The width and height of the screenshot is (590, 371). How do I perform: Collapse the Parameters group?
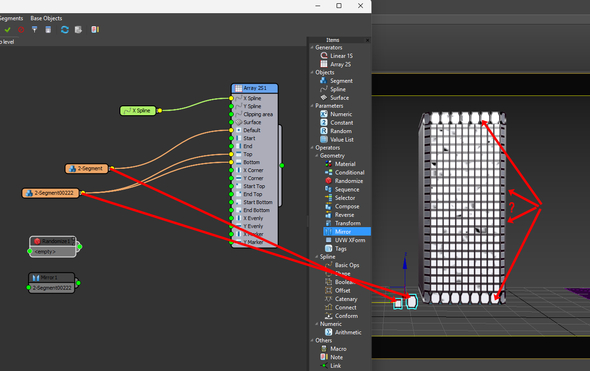(312, 106)
